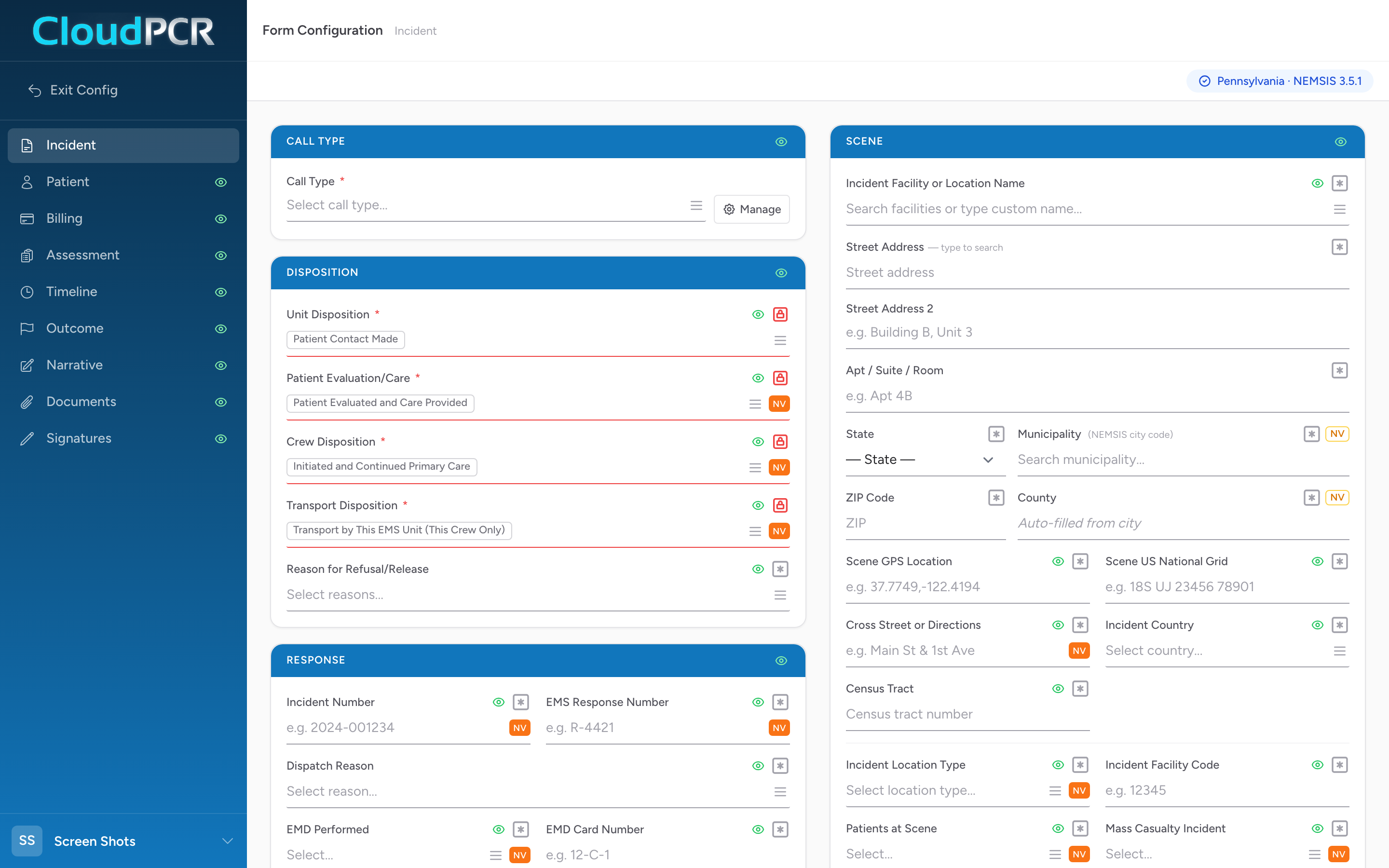Screen dimensions: 1389x868
Task: Click the asterisk box for Reason for Refusal/Release
Action: [x=780, y=569]
